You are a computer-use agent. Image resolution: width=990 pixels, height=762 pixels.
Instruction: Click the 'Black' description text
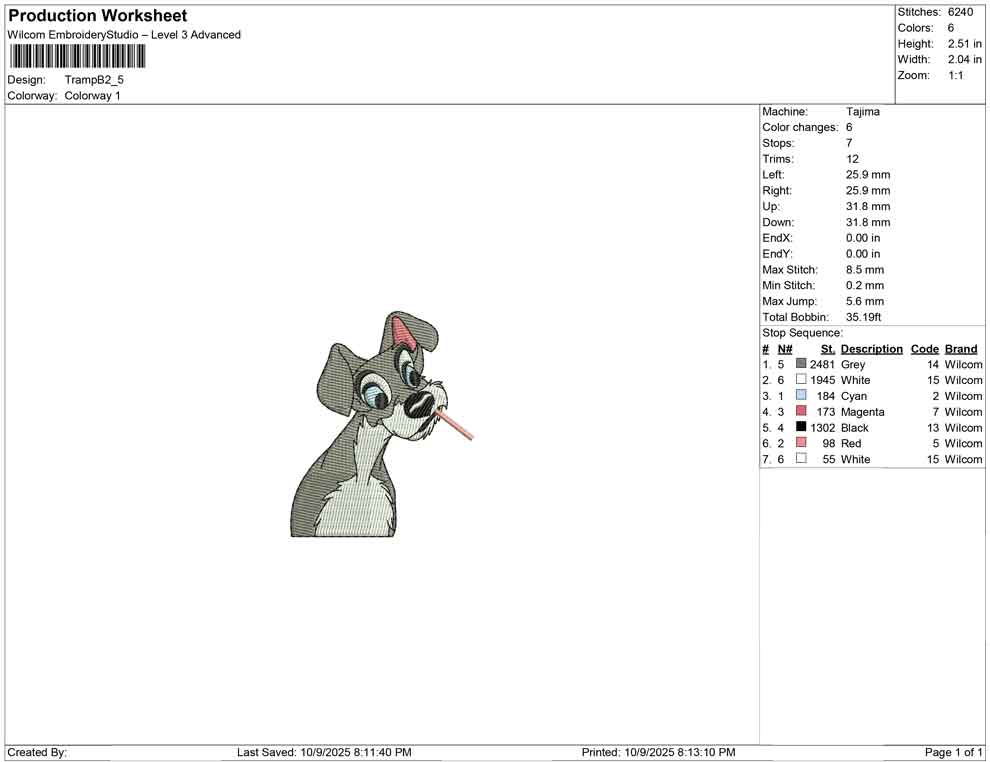click(x=854, y=427)
